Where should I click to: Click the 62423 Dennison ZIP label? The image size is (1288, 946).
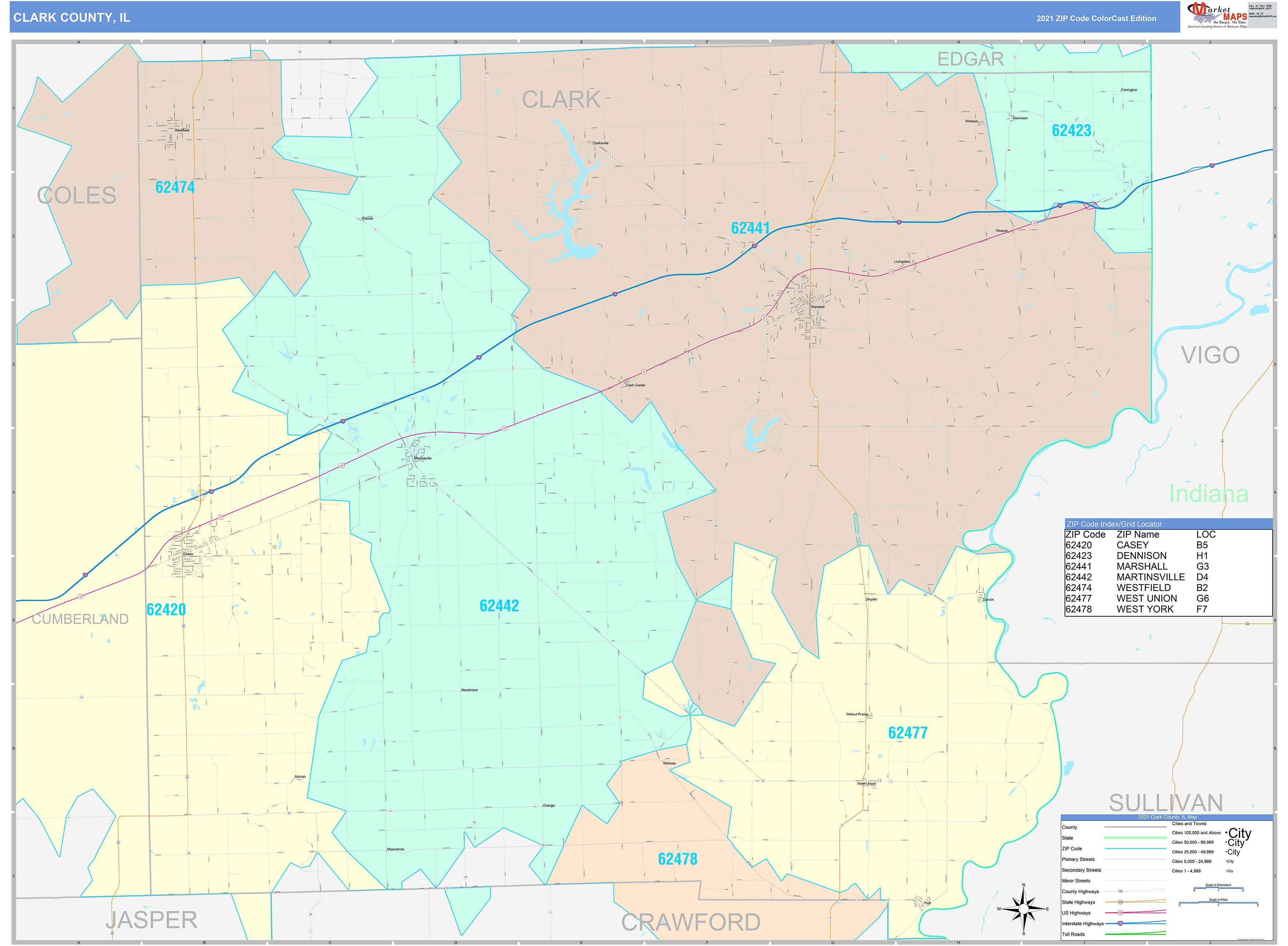pyautogui.click(x=1071, y=131)
